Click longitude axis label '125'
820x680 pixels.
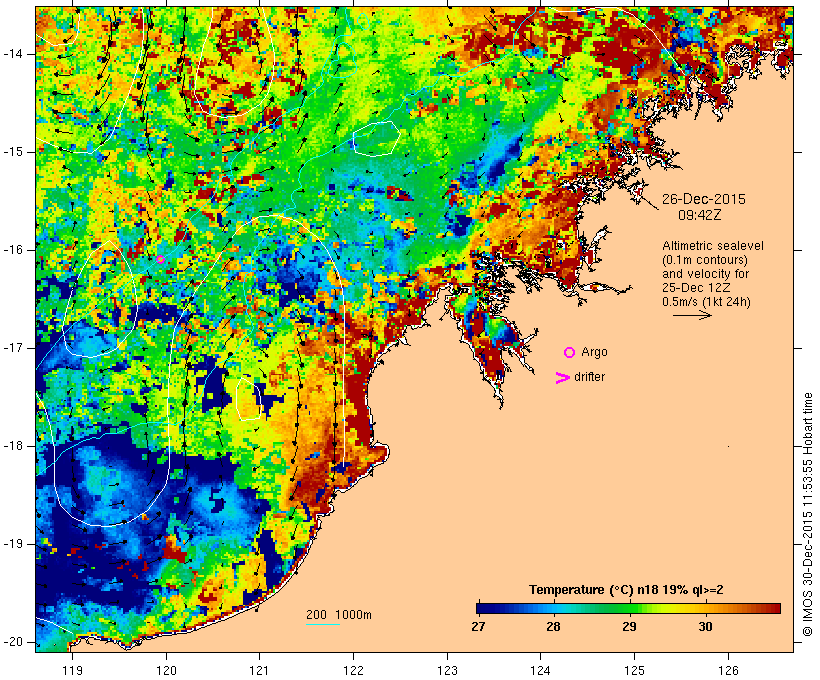click(634, 670)
